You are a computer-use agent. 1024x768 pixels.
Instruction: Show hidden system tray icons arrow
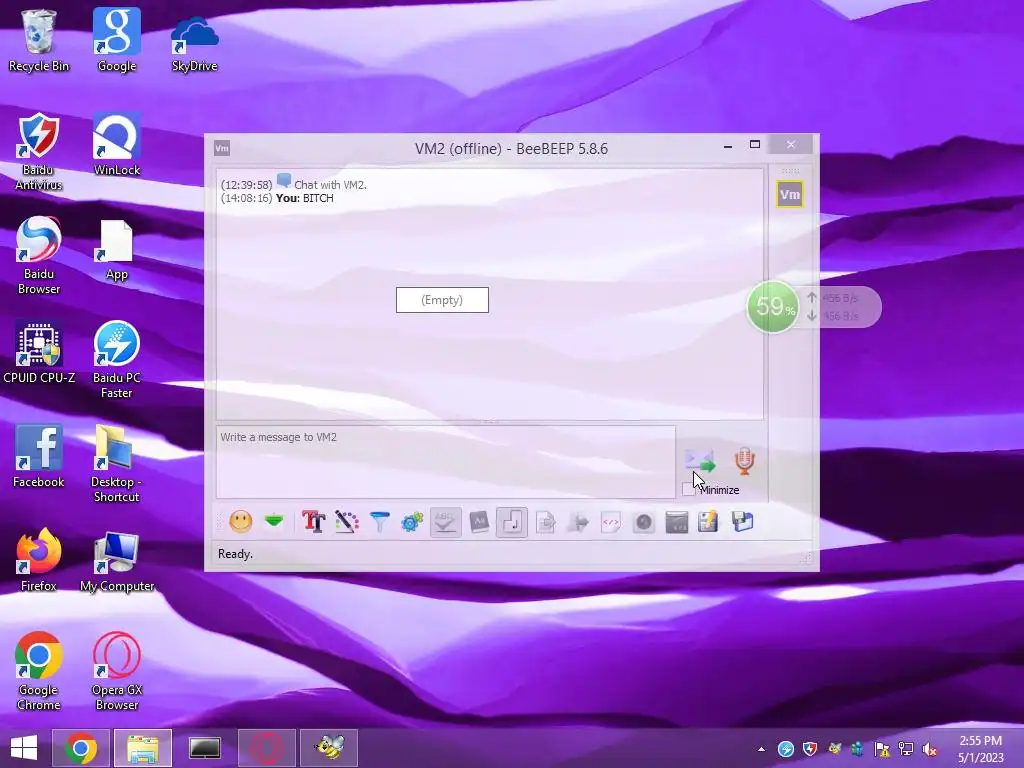tap(761, 749)
